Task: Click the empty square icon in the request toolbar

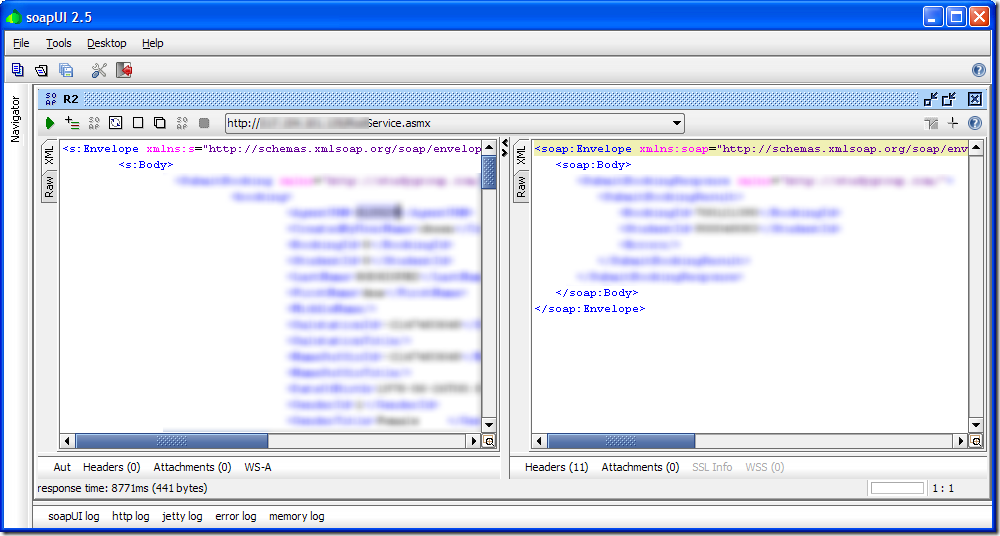Action: pos(138,123)
